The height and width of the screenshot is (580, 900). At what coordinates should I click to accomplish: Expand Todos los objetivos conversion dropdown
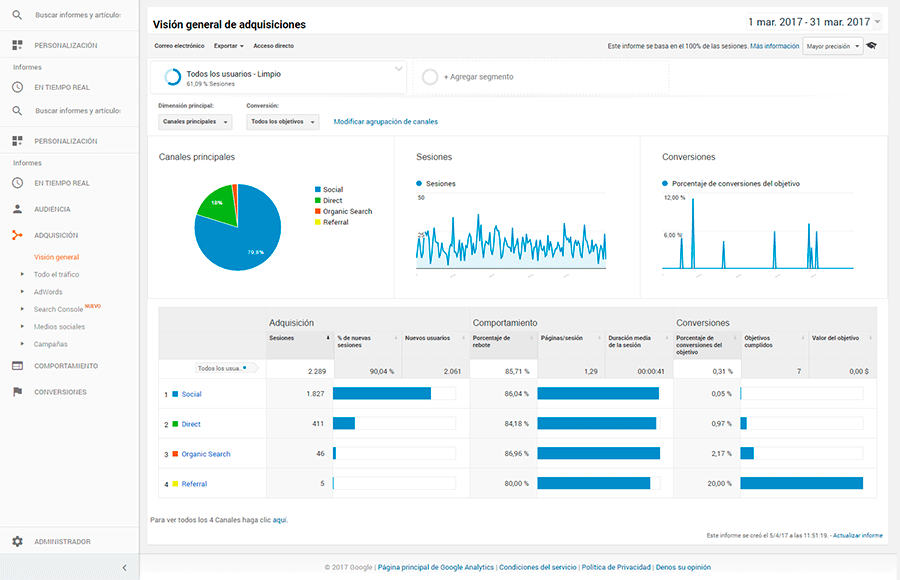(x=283, y=122)
